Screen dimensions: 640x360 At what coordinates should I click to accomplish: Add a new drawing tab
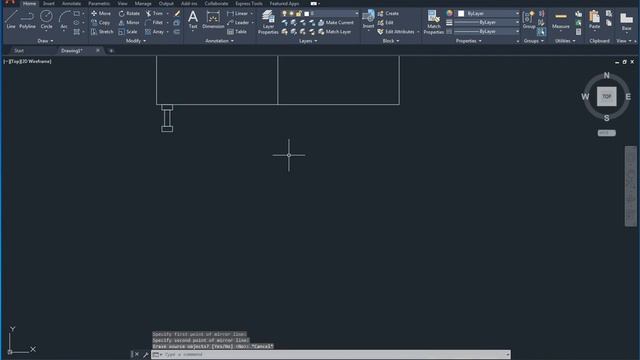111,51
